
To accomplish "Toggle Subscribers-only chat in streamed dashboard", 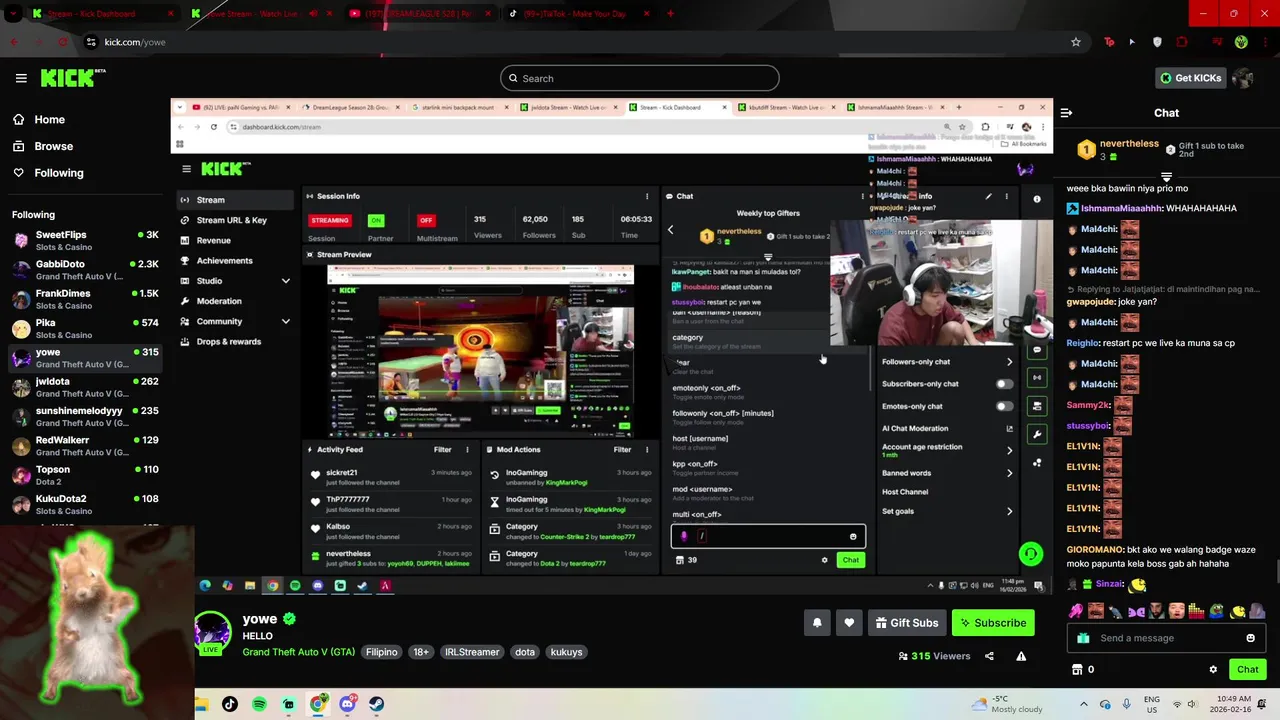I will 1003,384.
